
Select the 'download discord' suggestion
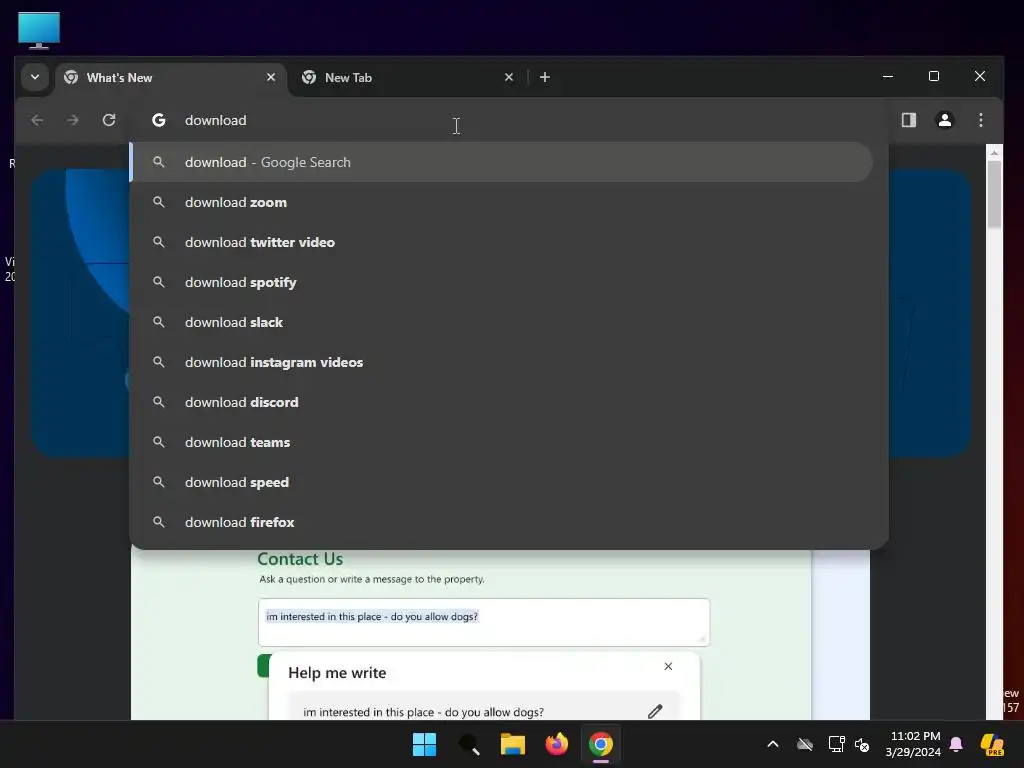click(501, 402)
